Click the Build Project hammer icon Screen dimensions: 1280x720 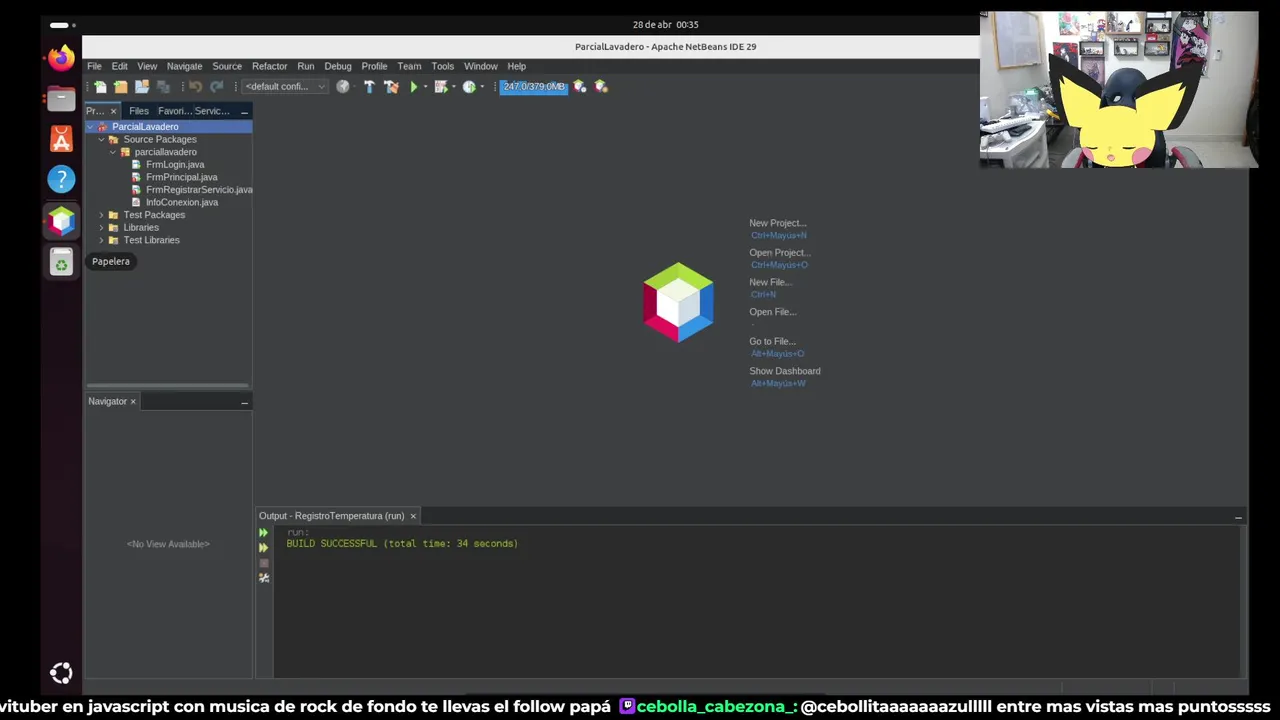coord(369,87)
